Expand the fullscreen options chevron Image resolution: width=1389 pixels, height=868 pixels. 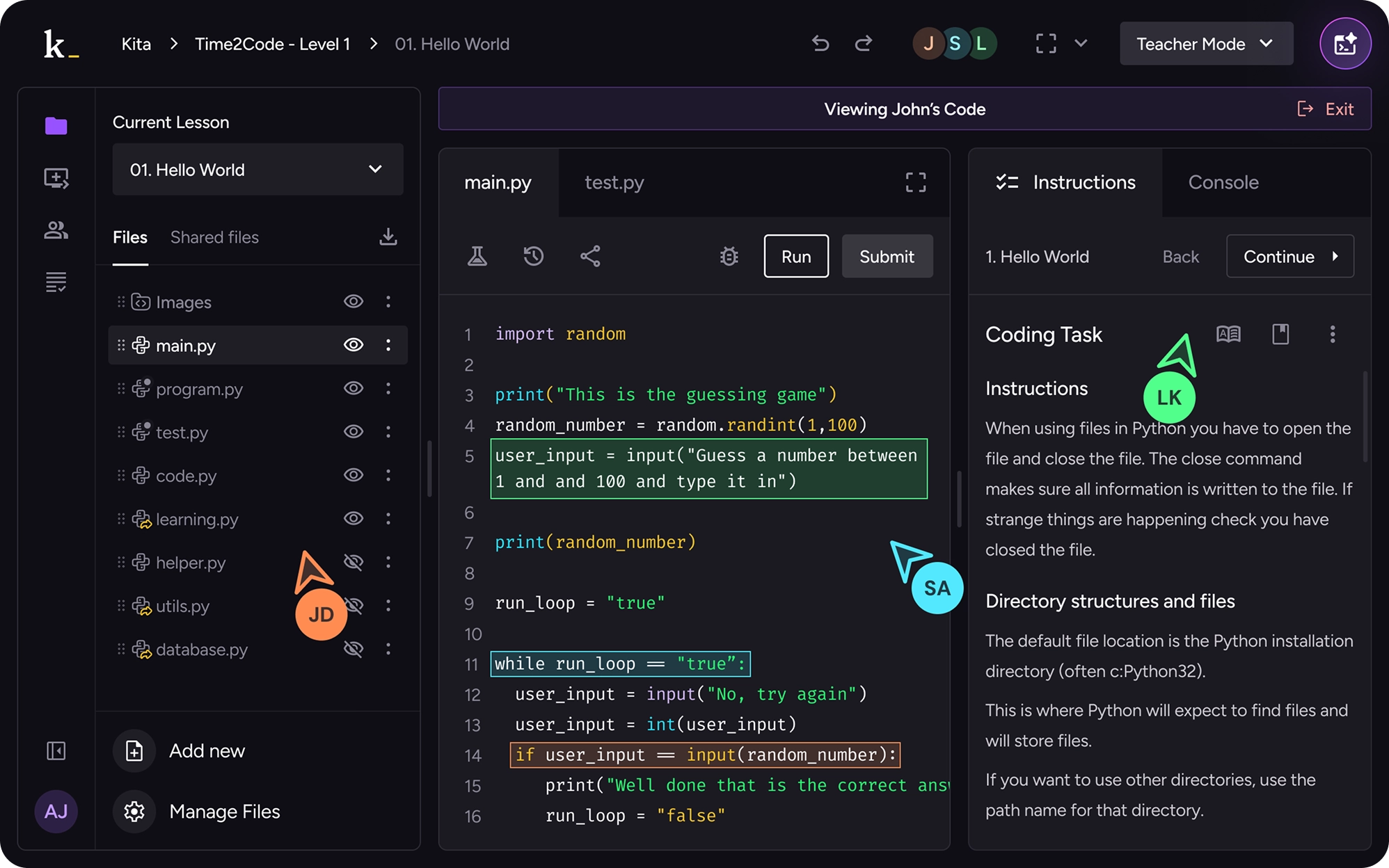[1081, 43]
